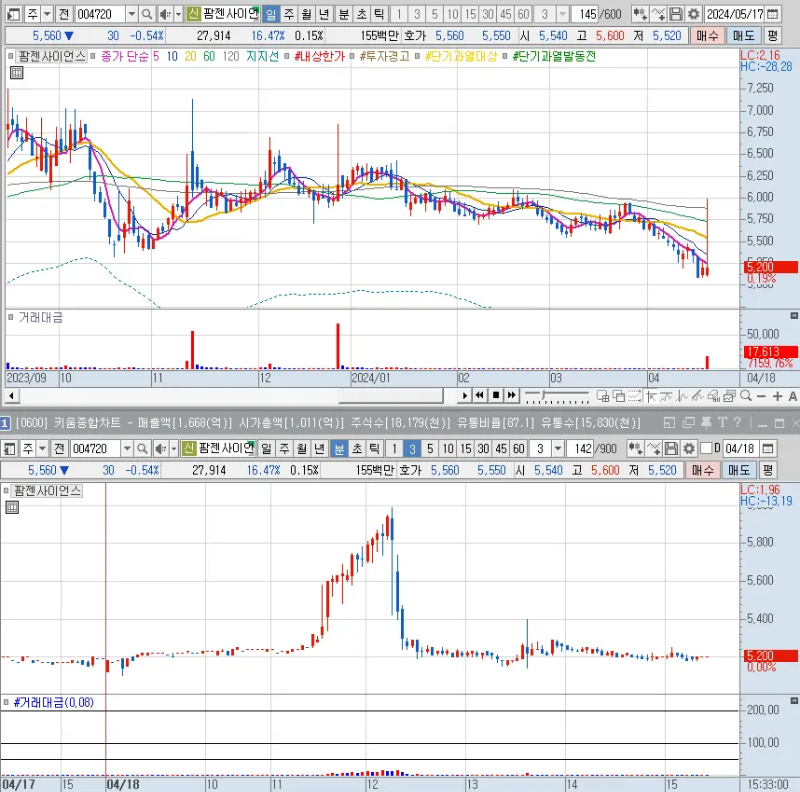Click the floppy save icon in lower chart toolbar

click(671, 449)
